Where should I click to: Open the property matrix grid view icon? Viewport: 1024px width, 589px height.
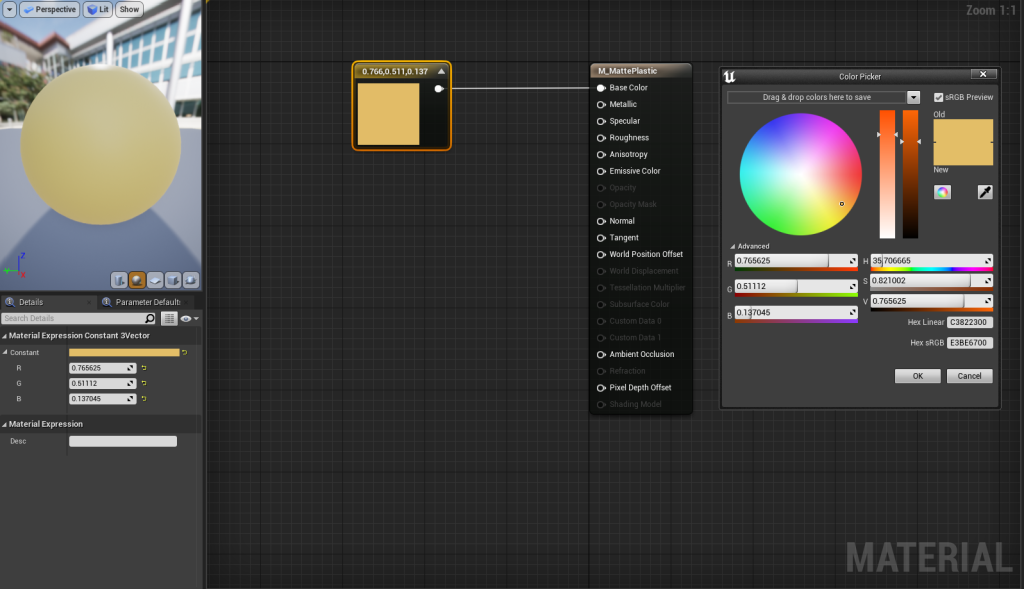(x=169, y=318)
